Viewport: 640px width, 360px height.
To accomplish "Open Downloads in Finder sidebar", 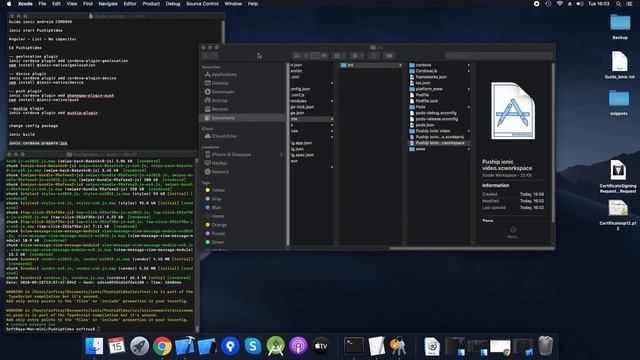I will [x=220, y=92].
